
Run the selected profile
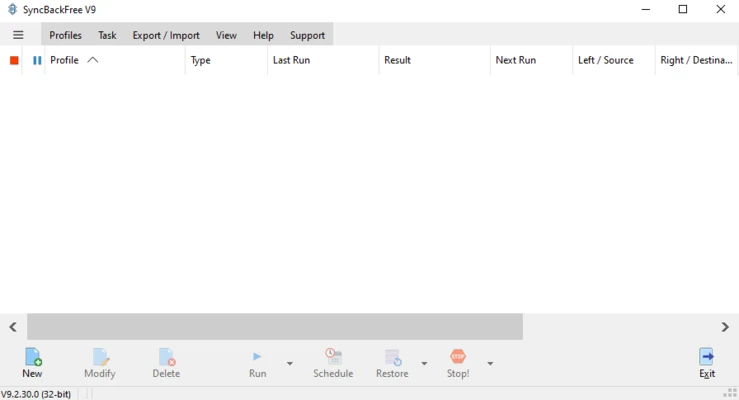point(257,363)
